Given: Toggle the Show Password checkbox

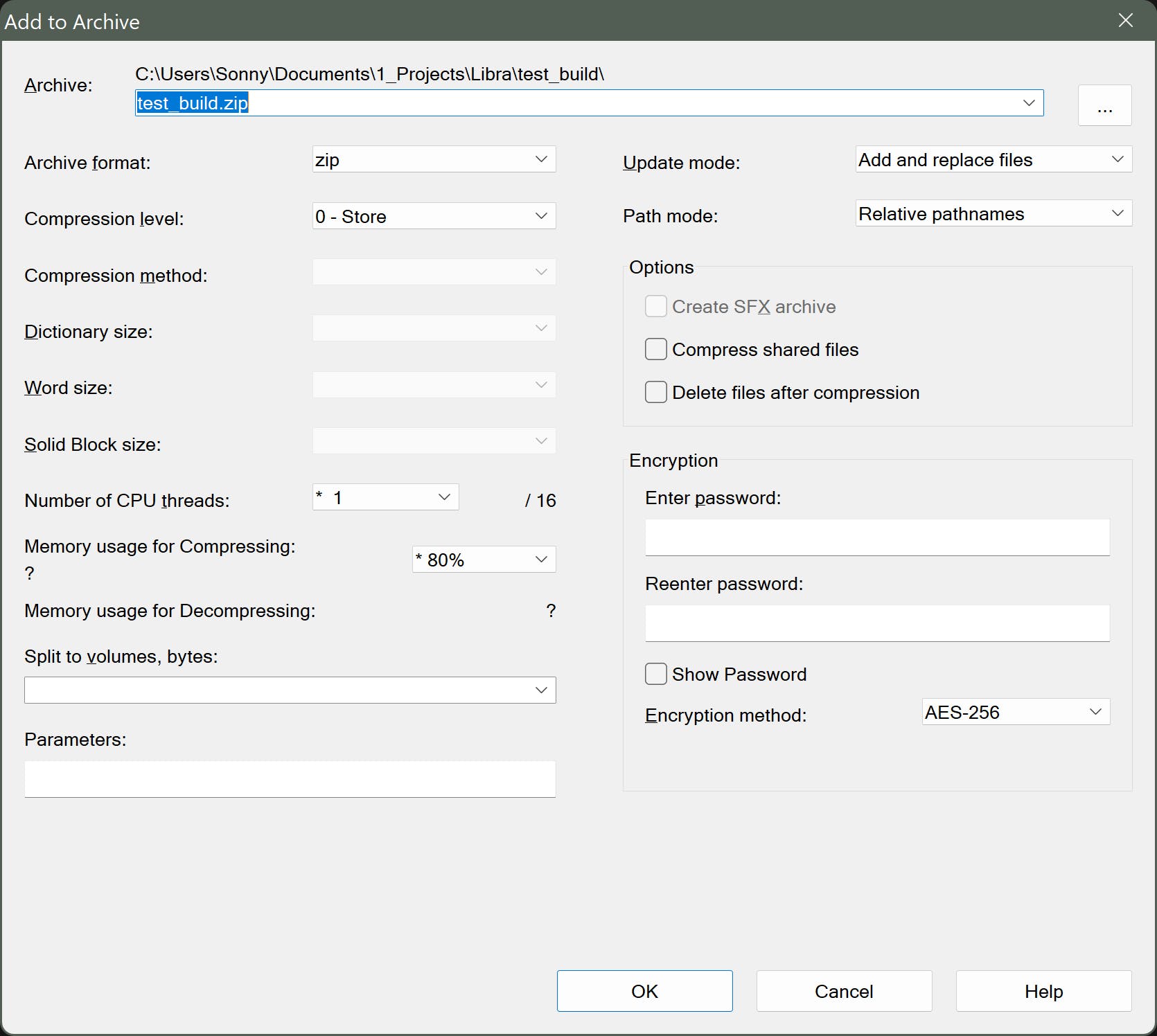Looking at the screenshot, I should (x=656, y=674).
